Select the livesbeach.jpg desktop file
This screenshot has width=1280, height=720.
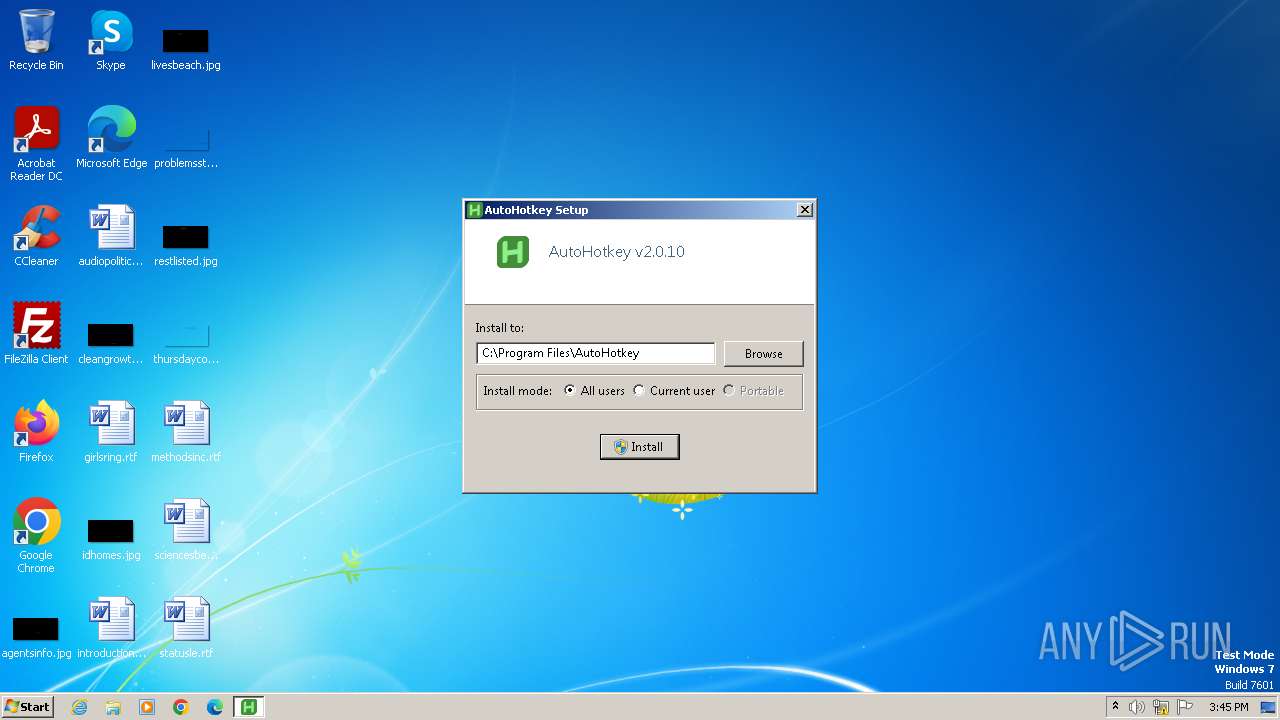186,48
